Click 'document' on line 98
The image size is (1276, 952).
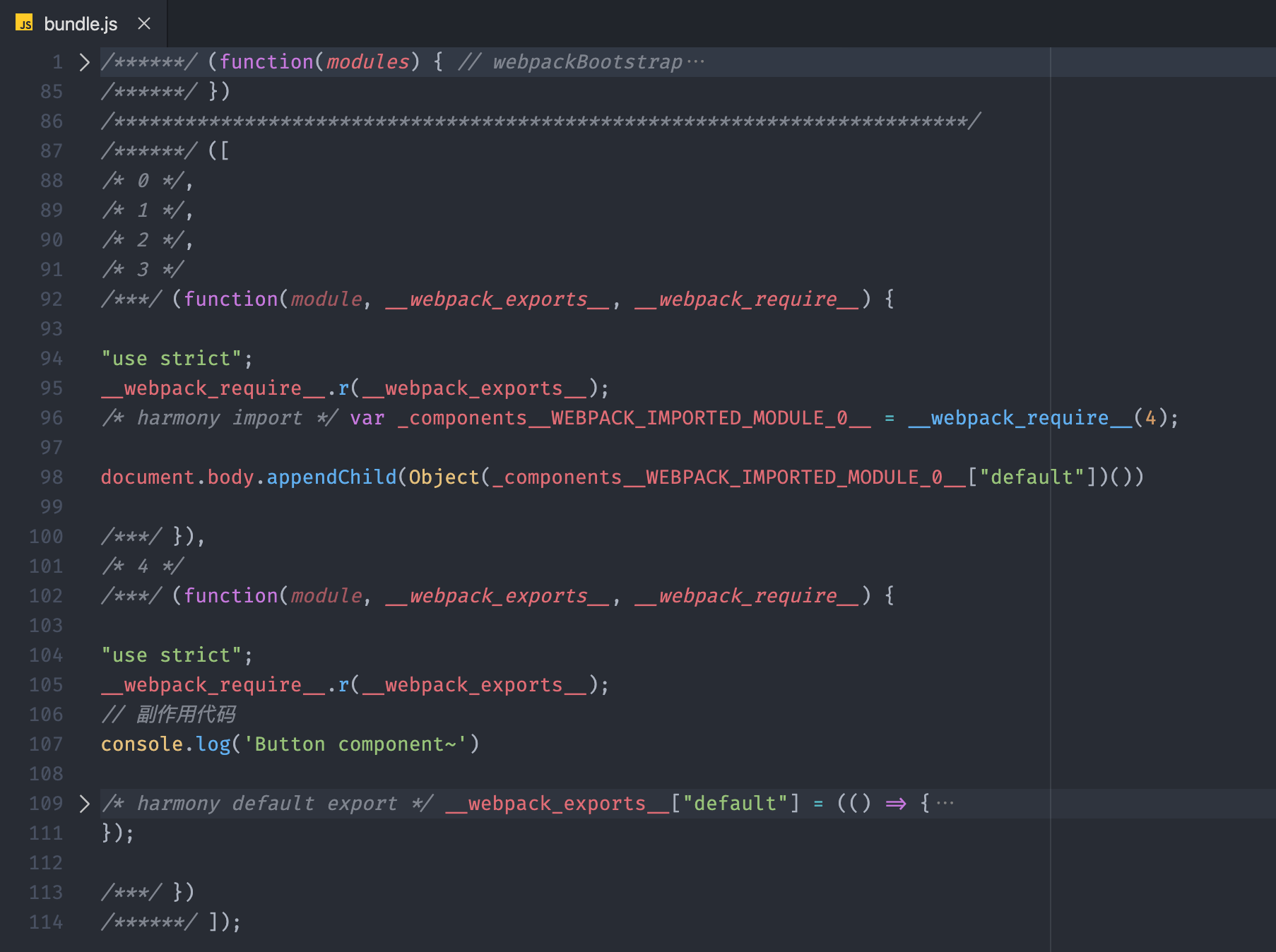click(x=148, y=477)
